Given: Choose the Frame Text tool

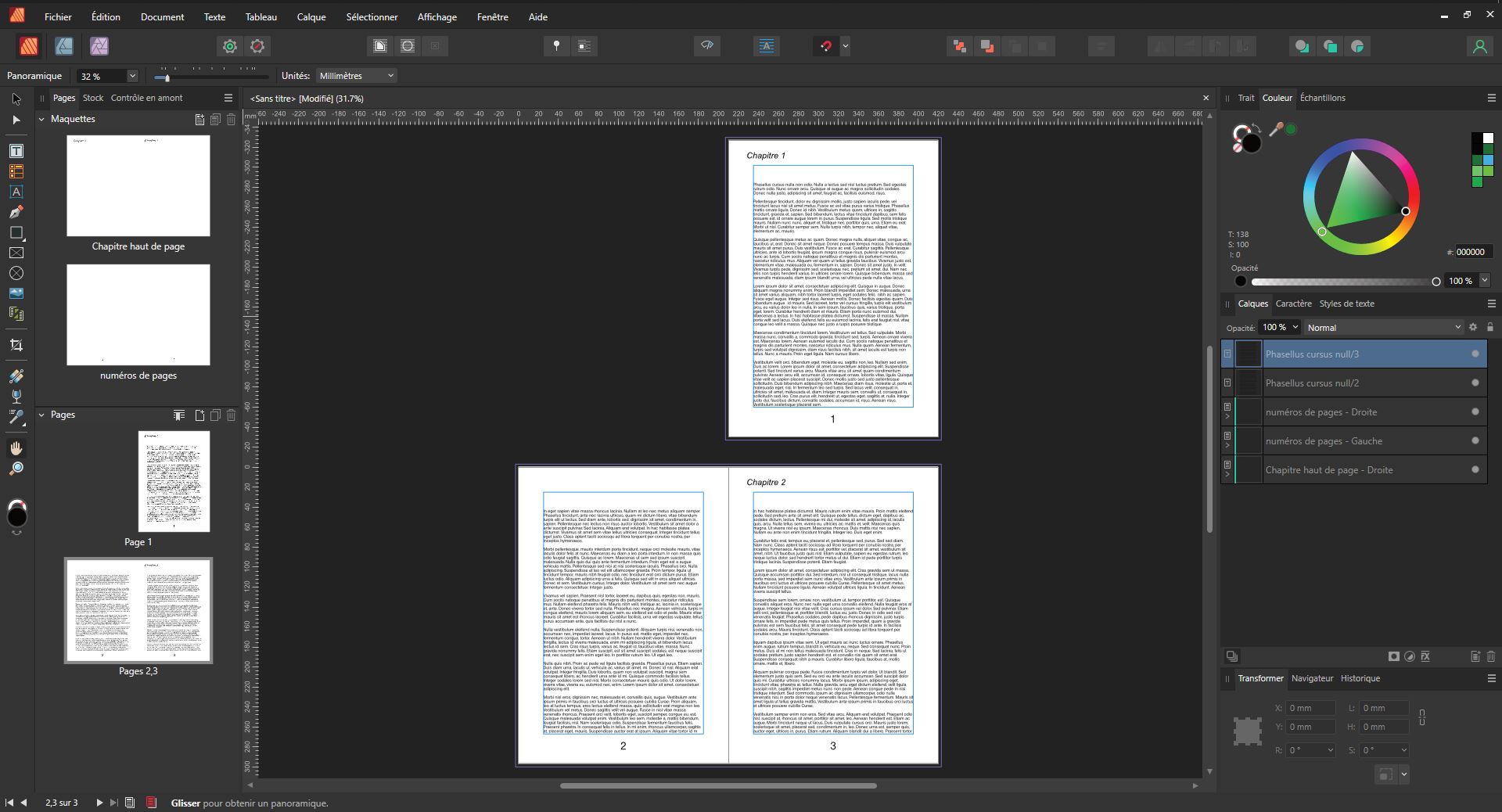Looking at the screenshot, I should 16,151.
